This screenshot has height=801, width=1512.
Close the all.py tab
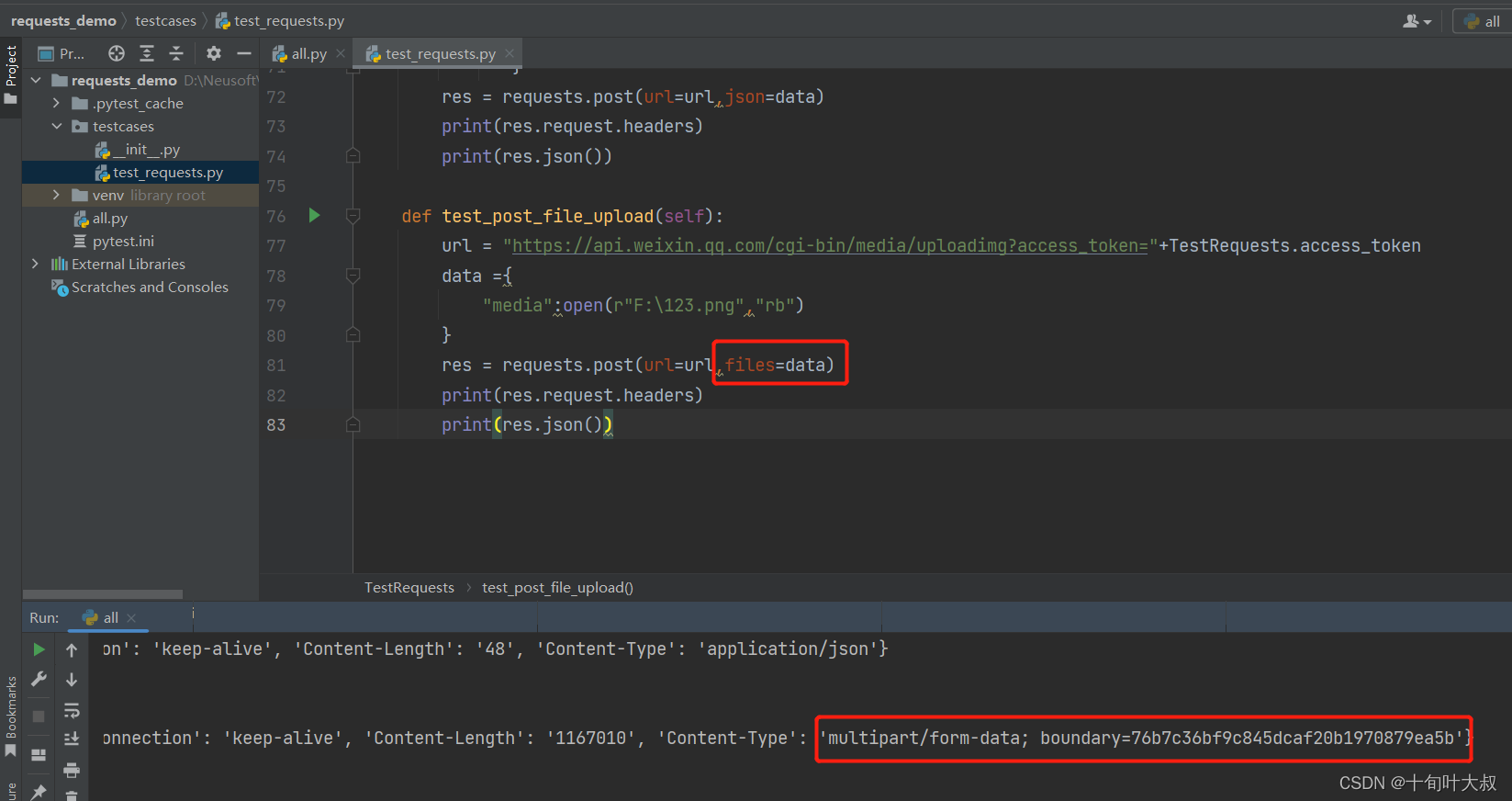341,53
